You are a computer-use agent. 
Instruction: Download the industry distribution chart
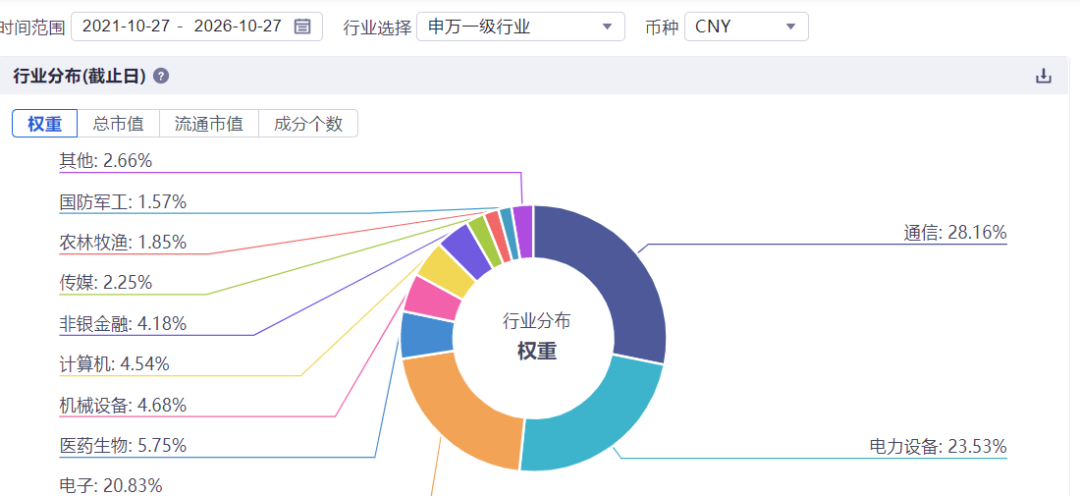coord(1043,76)
